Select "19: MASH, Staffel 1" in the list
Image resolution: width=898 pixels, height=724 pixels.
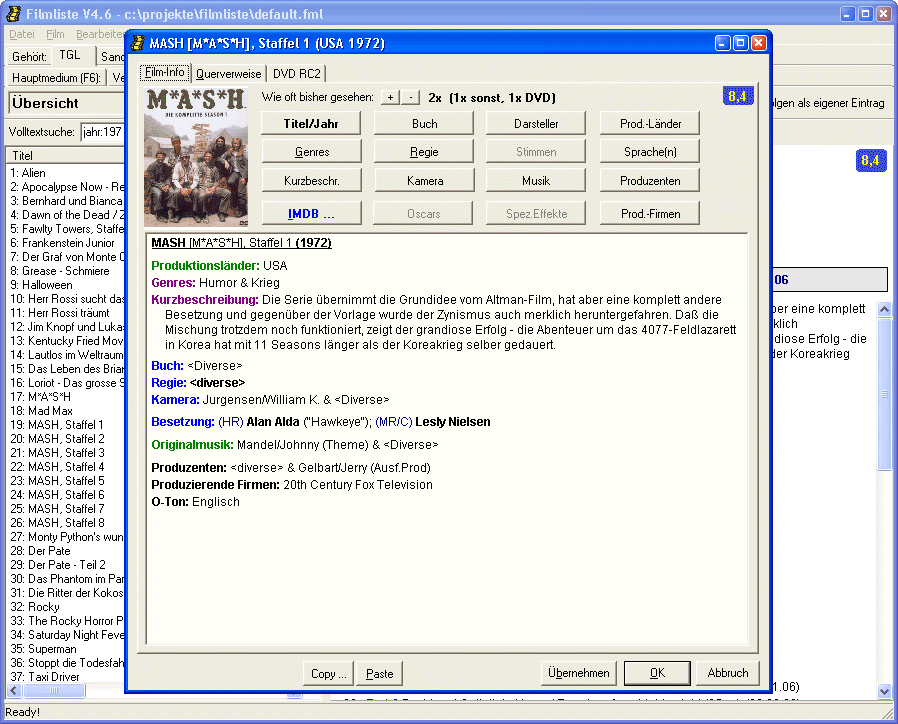point(57,425)
